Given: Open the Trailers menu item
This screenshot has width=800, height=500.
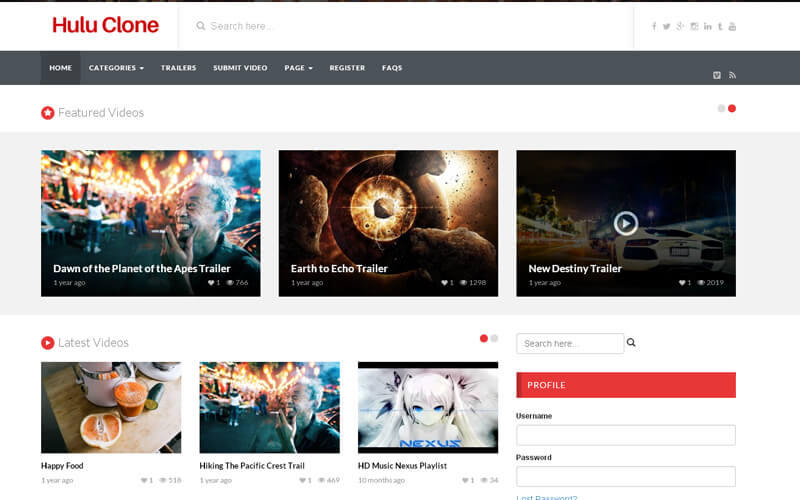Looking at the screenshot, I should pyautogui.click(x=178, y=68).
